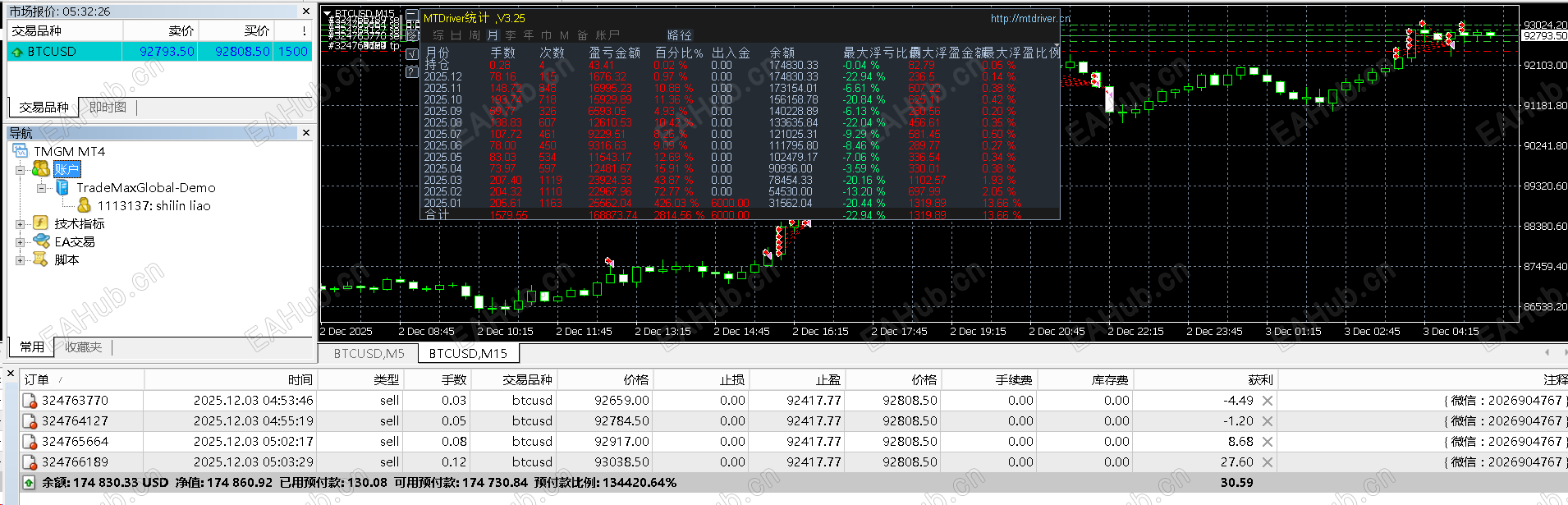Select the 季 quarterly tab in MTDriver
The image size is (1568, 505).
[x=511, y=35]
